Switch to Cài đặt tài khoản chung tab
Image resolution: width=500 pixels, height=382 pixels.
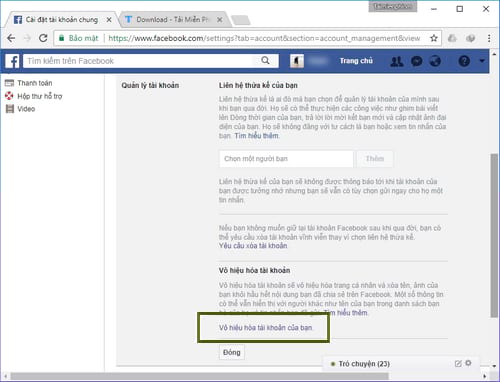62,20
